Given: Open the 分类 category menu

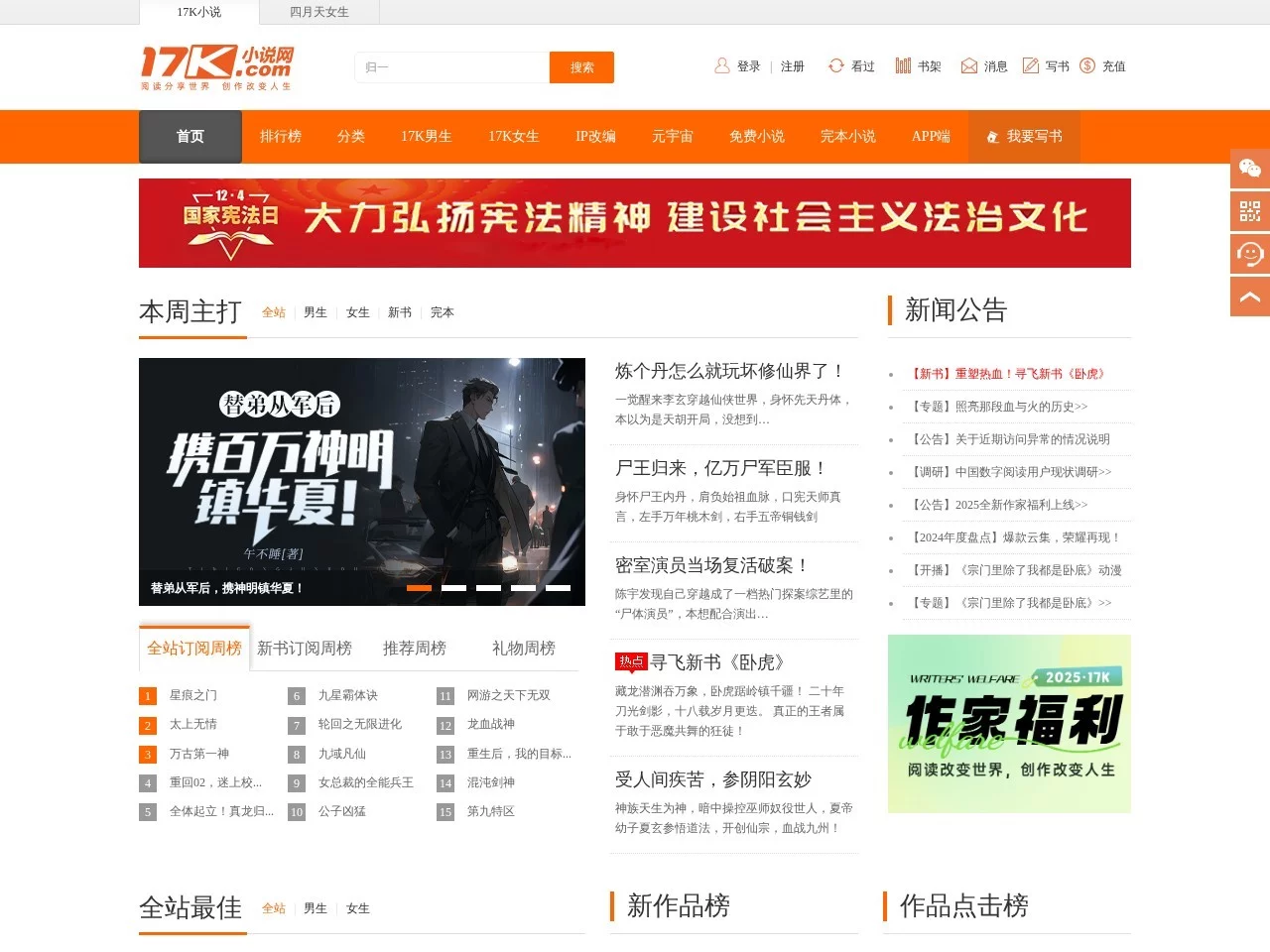Looking at the screenshot, I should (x=350, y=137).
